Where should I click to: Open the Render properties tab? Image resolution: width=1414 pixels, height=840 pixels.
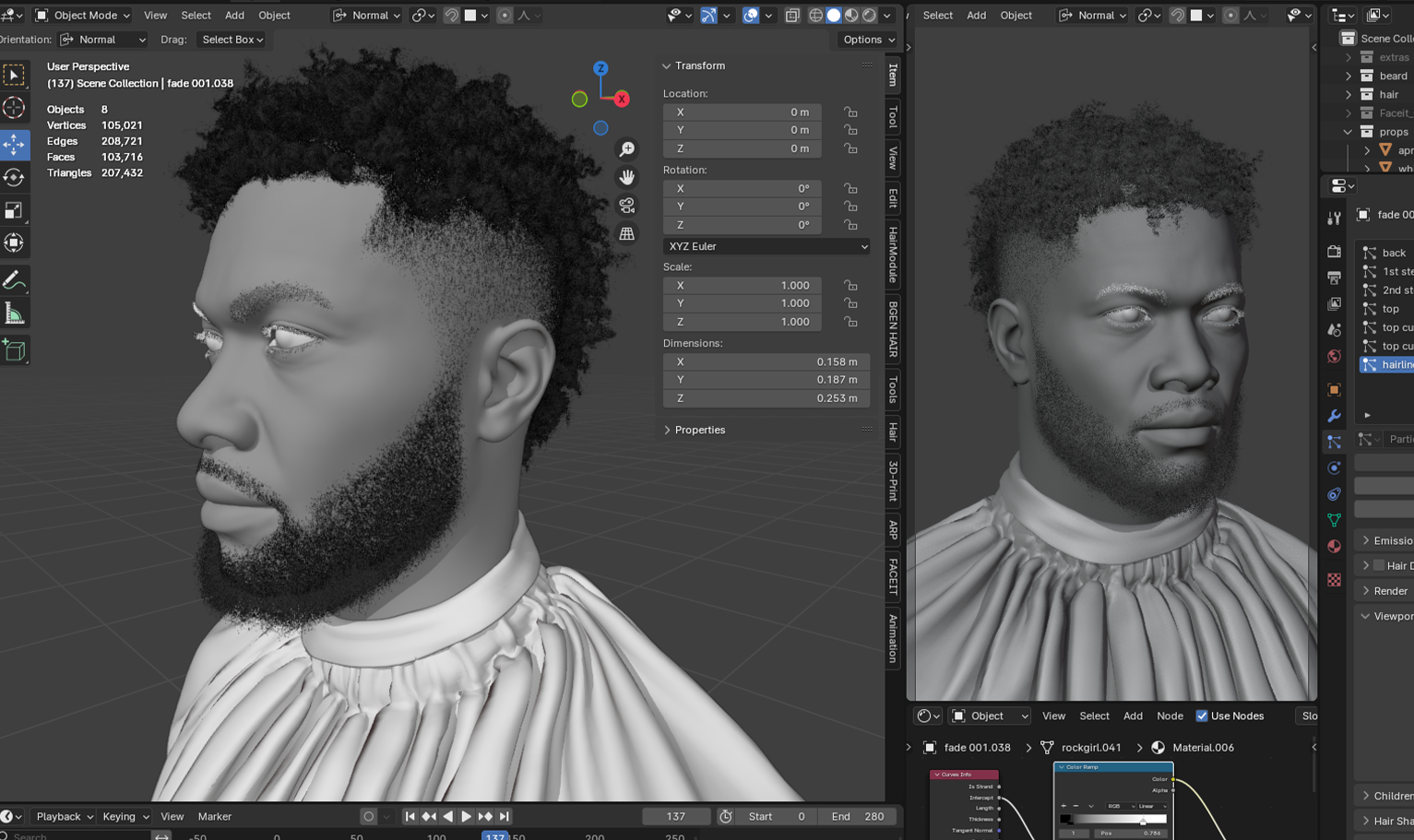tap(1334, 251)
